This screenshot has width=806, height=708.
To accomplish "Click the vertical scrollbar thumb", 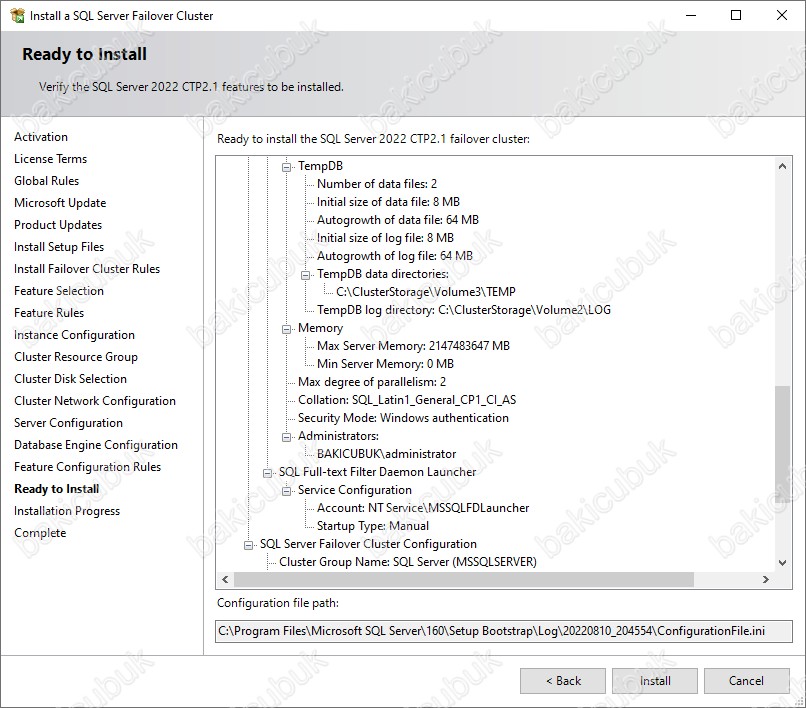I will (782, 444).
